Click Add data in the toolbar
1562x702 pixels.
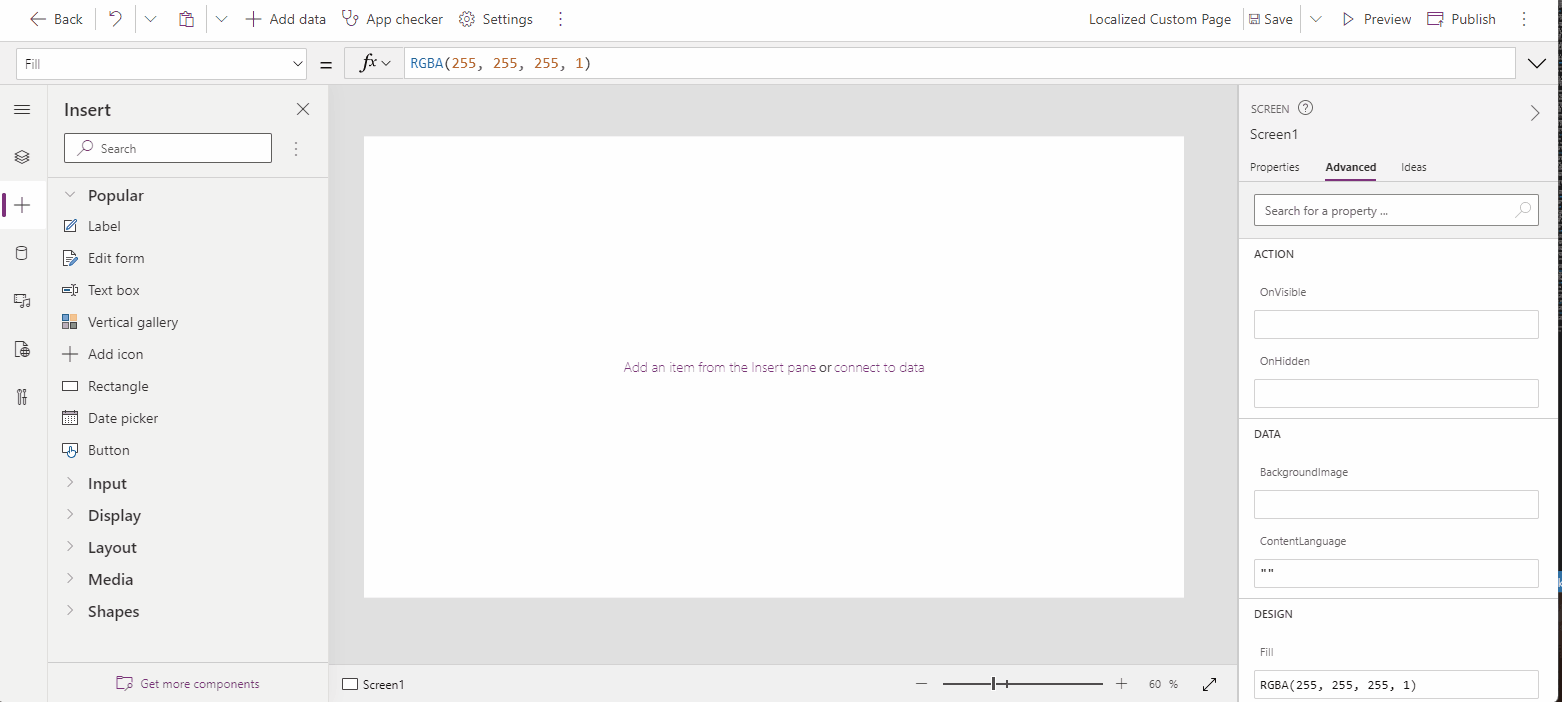[286, 19]
